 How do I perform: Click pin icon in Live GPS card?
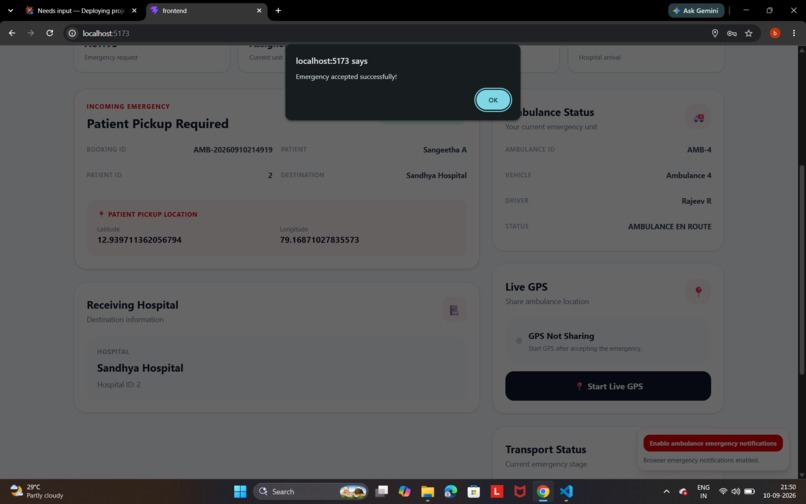[x=698, y=291]
